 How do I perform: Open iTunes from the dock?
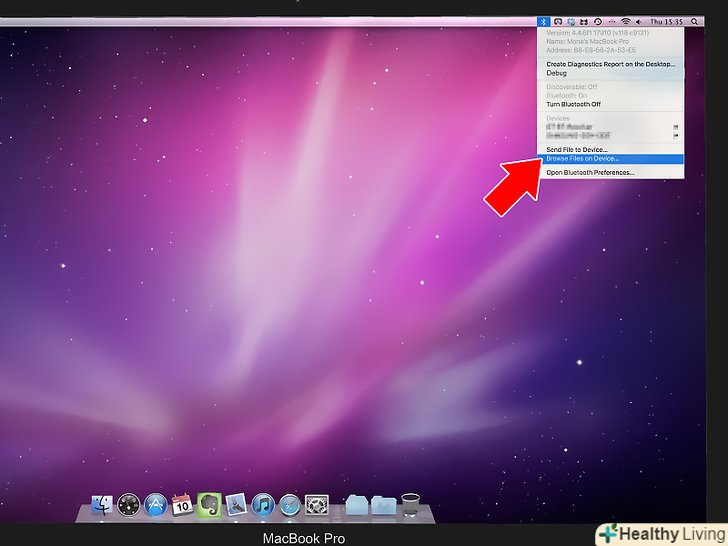[x=263, y=504]
